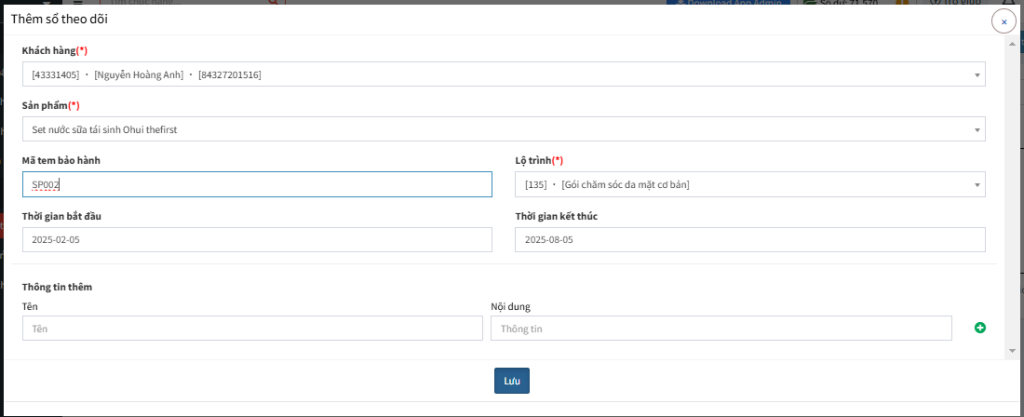Click the caret arrow of Khách hàng field

tap(978, 75)
